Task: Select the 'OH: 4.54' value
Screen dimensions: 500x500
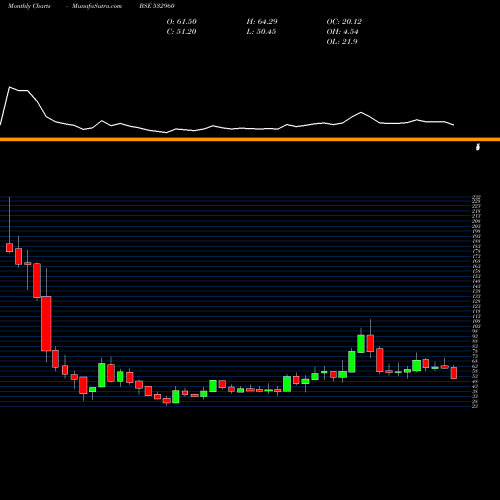Action: tap(342, 32)
